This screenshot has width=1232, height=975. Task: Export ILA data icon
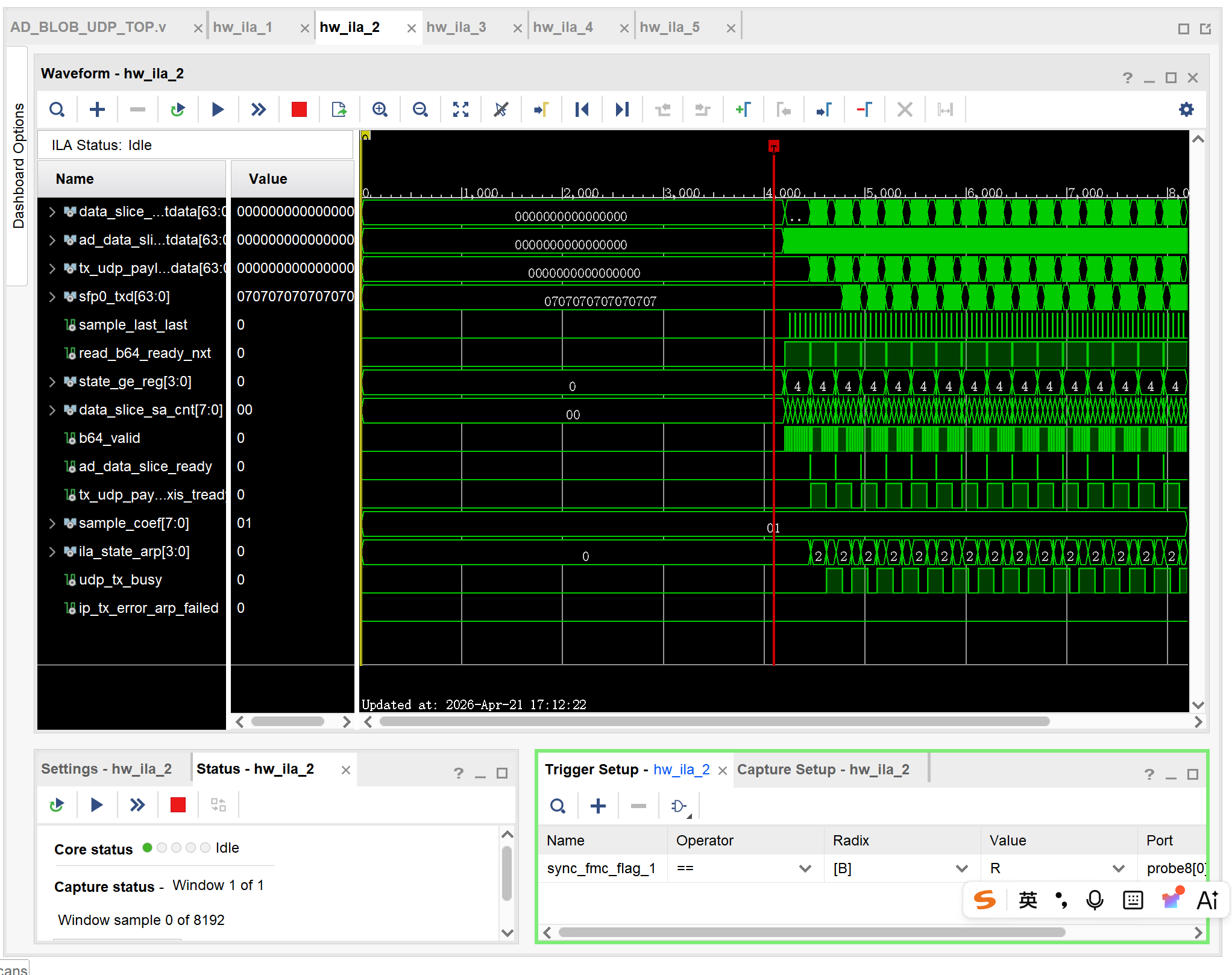pos(339,110)
